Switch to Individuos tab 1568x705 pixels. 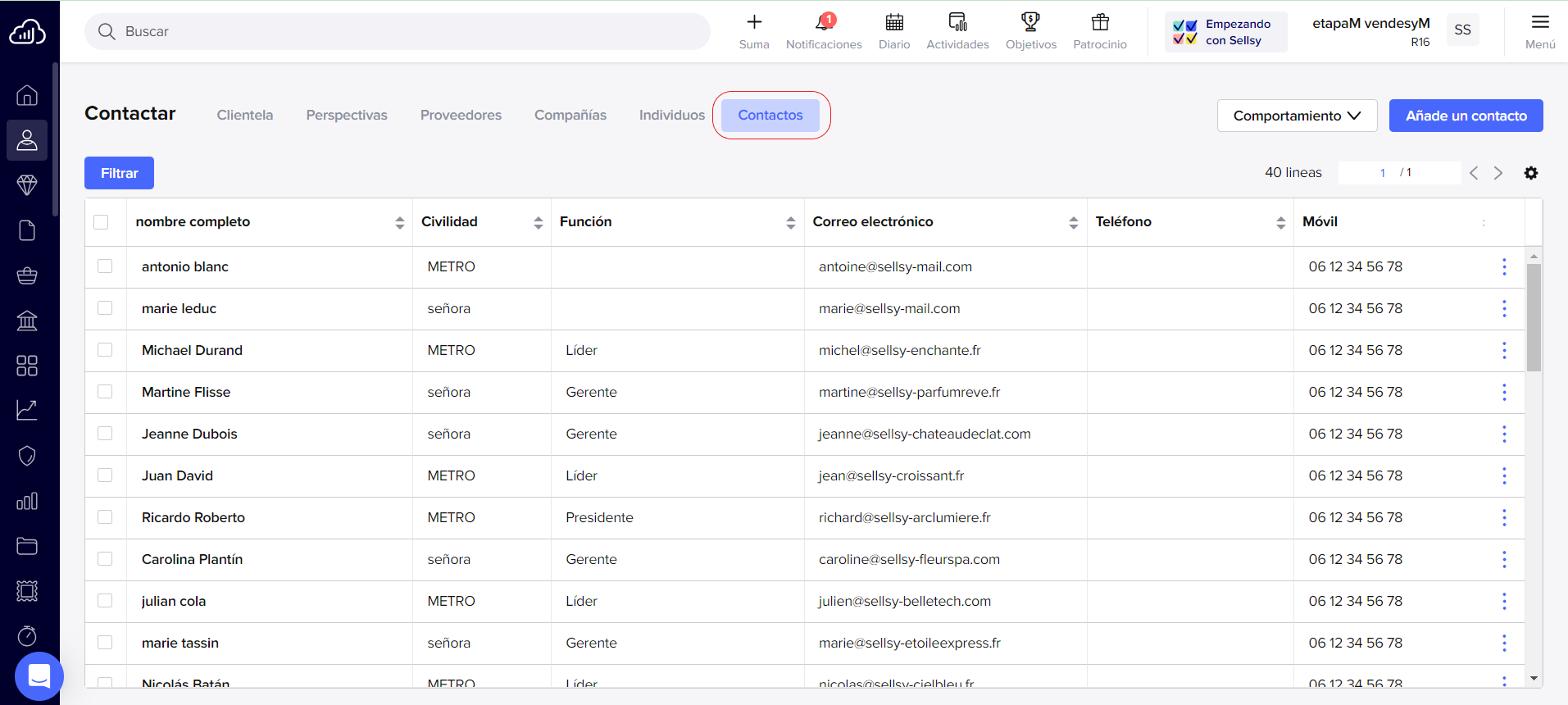tap(672, 116)
